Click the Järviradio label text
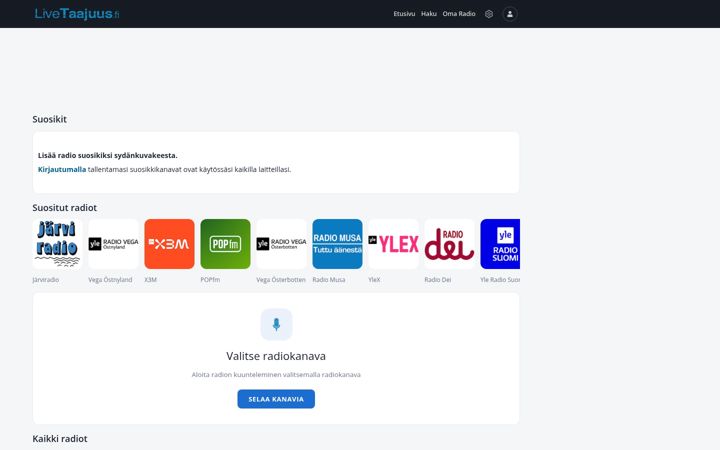 click(45, 280)
